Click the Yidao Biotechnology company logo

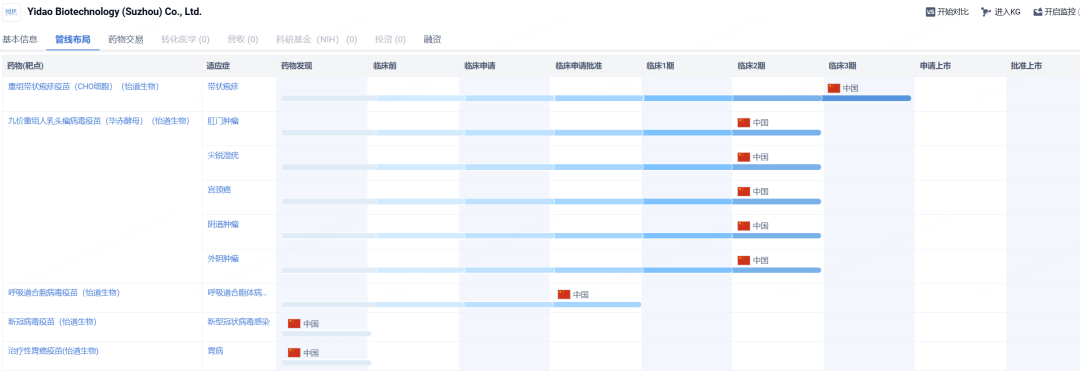[x=11, y=12]
